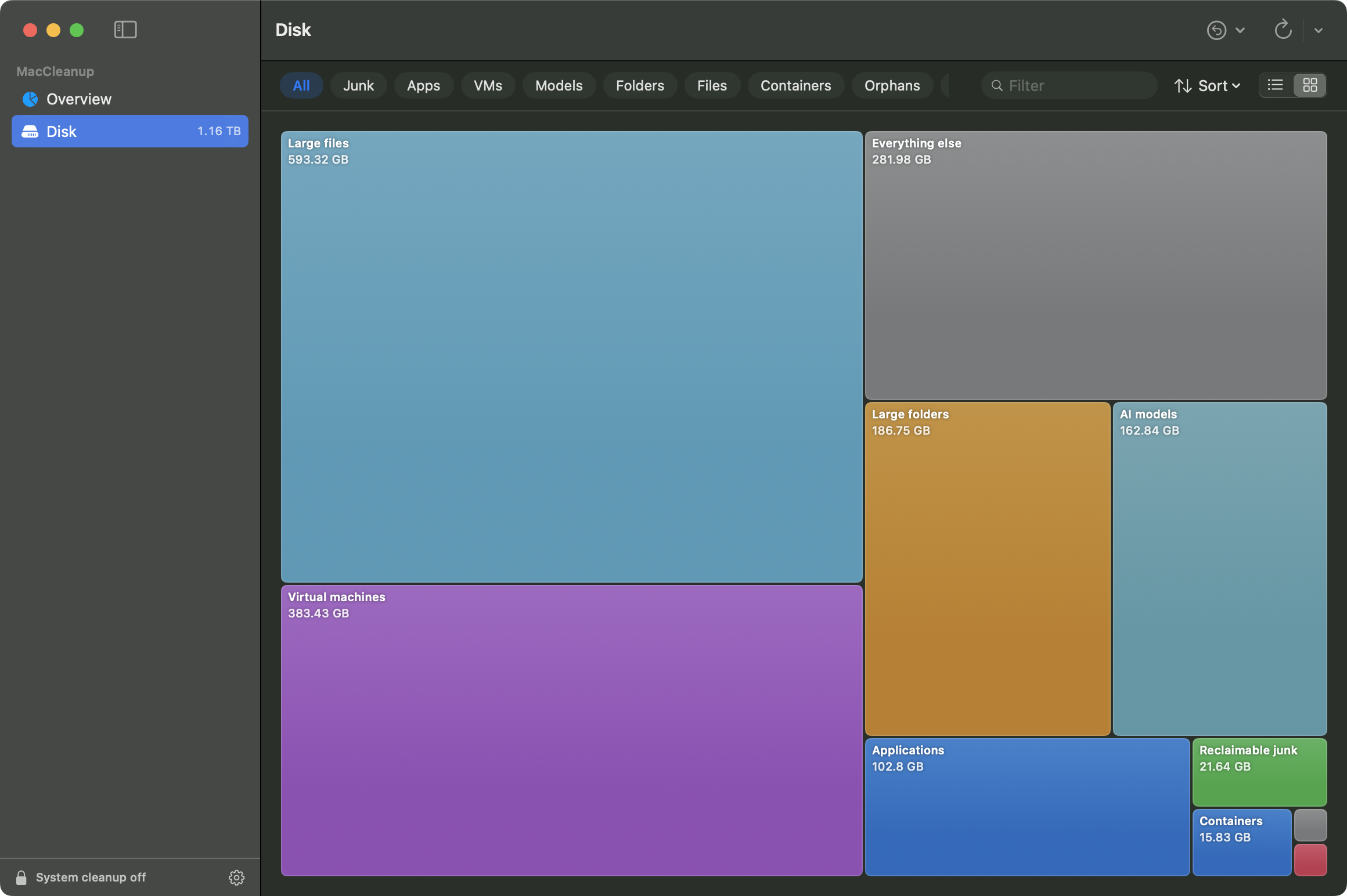The height and width of the screenshot is (896, 1347).
Task: Open the Everything else 281.98 GB tile
Action: [1096, 265]
